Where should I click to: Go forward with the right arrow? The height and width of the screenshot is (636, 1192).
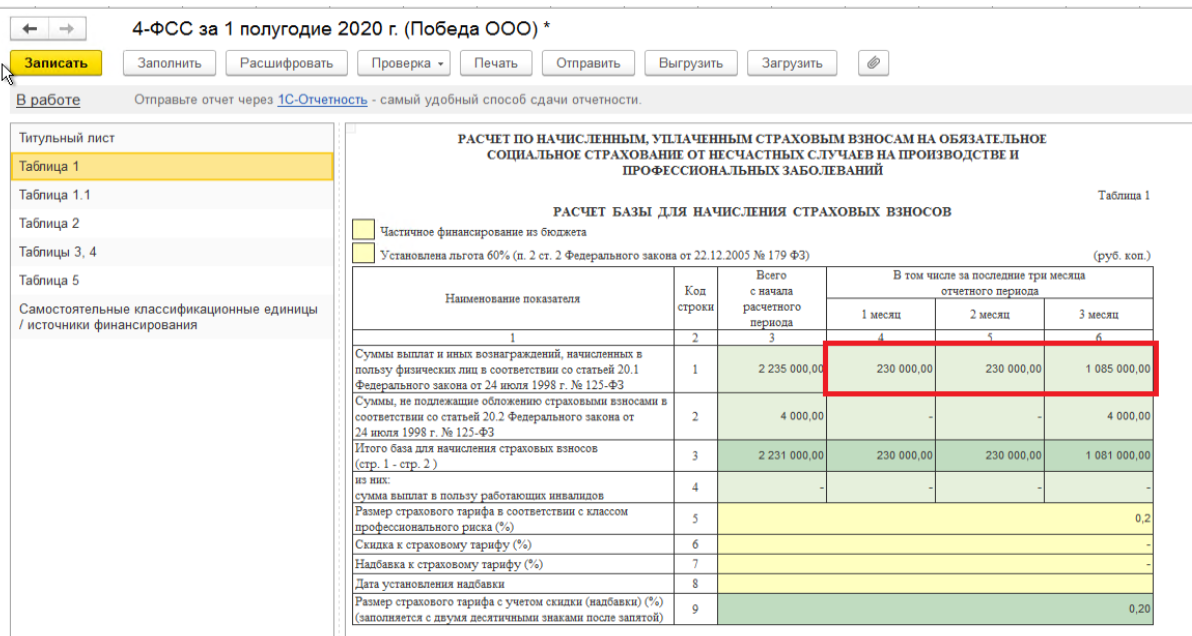67,29
